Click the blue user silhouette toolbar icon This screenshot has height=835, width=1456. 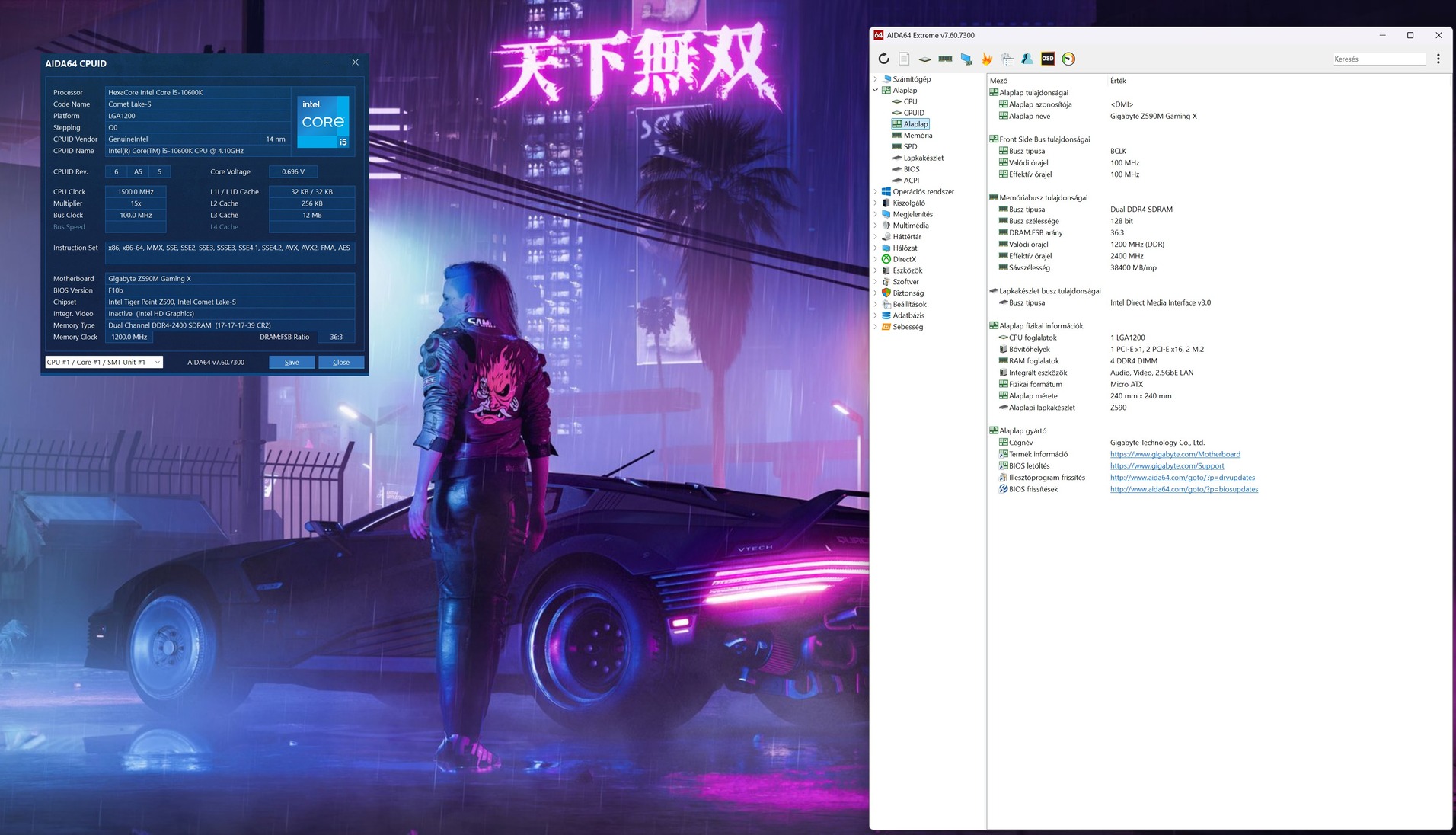click(x=1027, y=59)
